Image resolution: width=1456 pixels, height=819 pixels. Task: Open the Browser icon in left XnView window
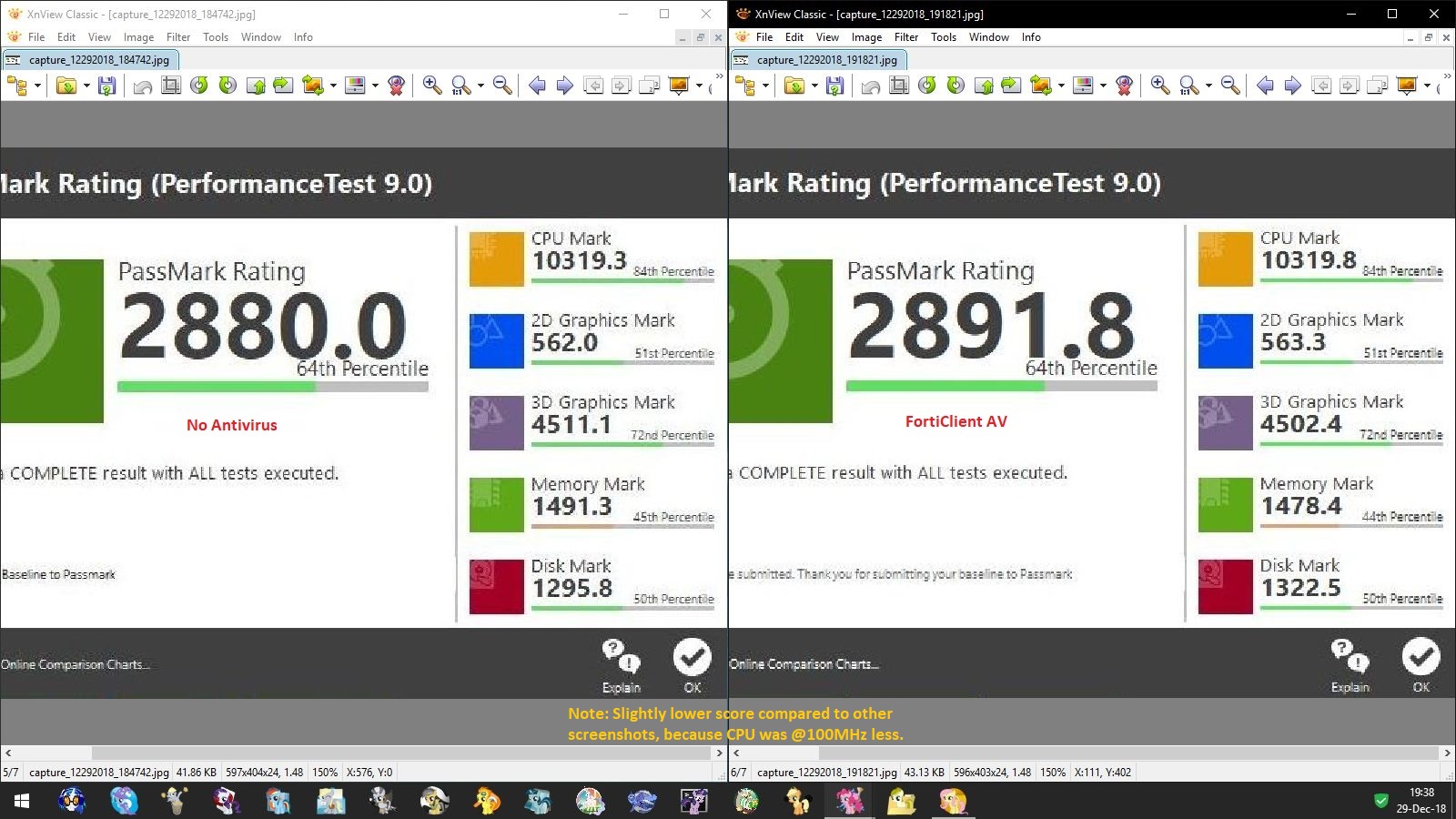(16, 86)
